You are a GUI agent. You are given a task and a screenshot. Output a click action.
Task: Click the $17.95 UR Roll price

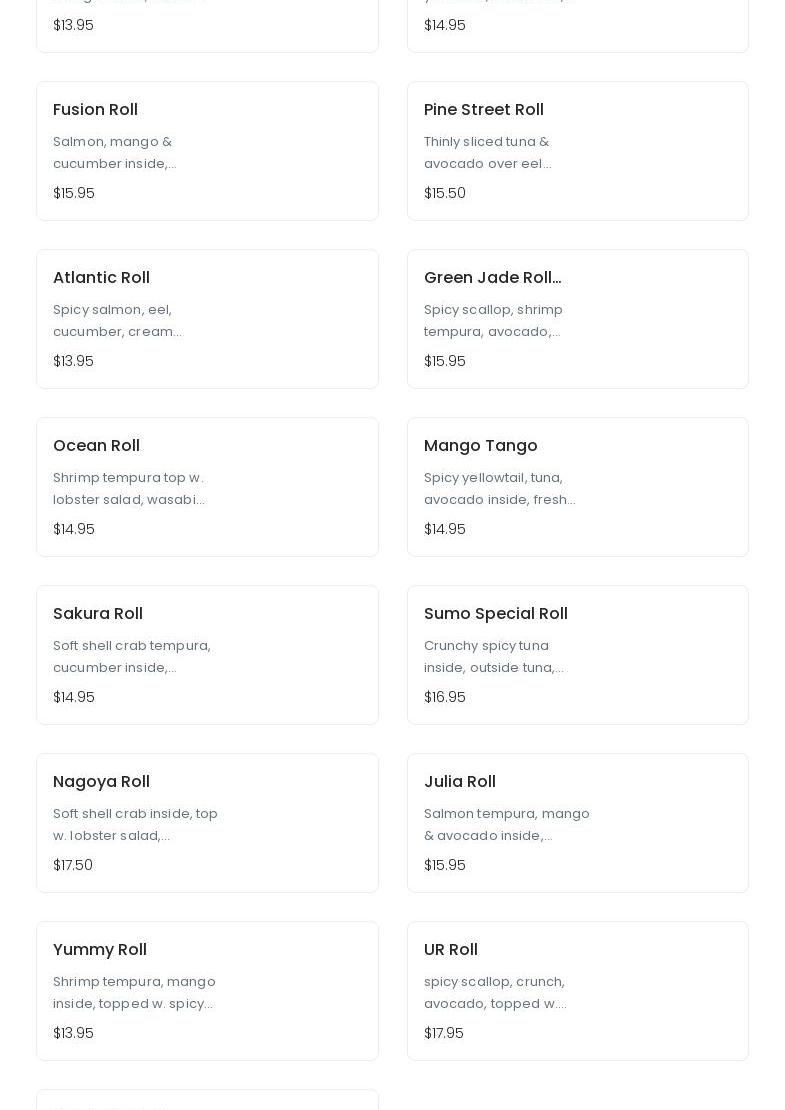pos(443,1033)
